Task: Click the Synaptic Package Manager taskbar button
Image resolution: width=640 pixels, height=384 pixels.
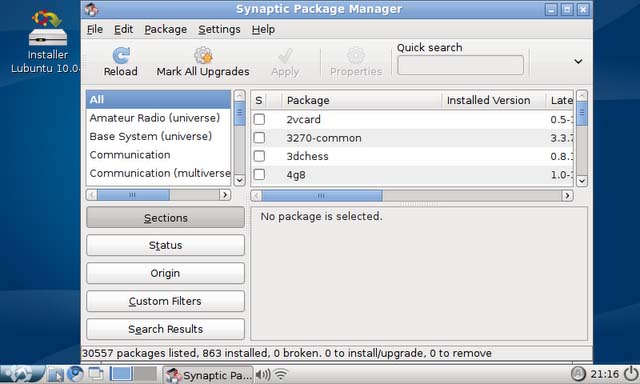Action: pyautogui.click(x=208, y=375)
